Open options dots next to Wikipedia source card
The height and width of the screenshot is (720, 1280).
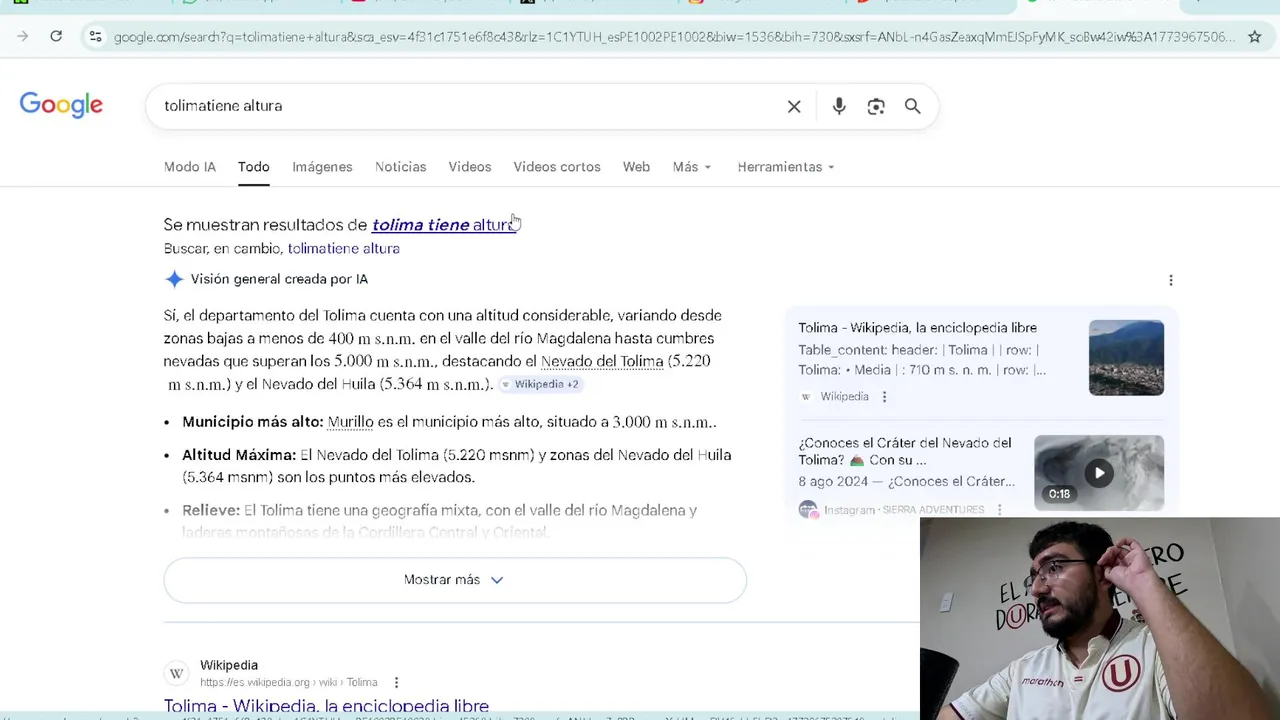[884, 397]
